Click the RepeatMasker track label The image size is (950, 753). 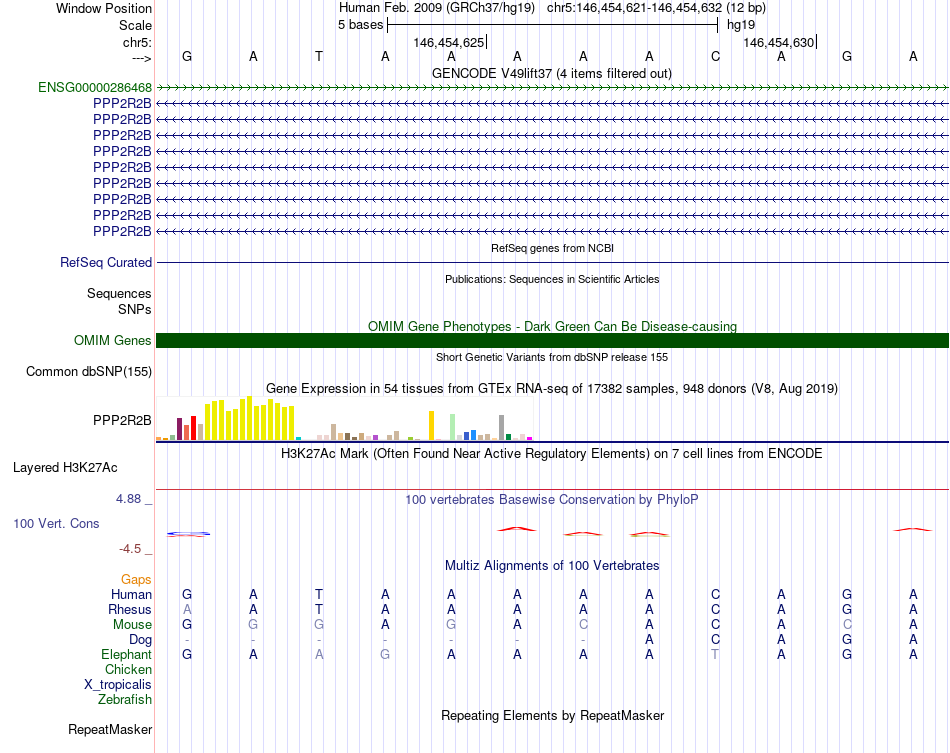[x=110, y=729]
